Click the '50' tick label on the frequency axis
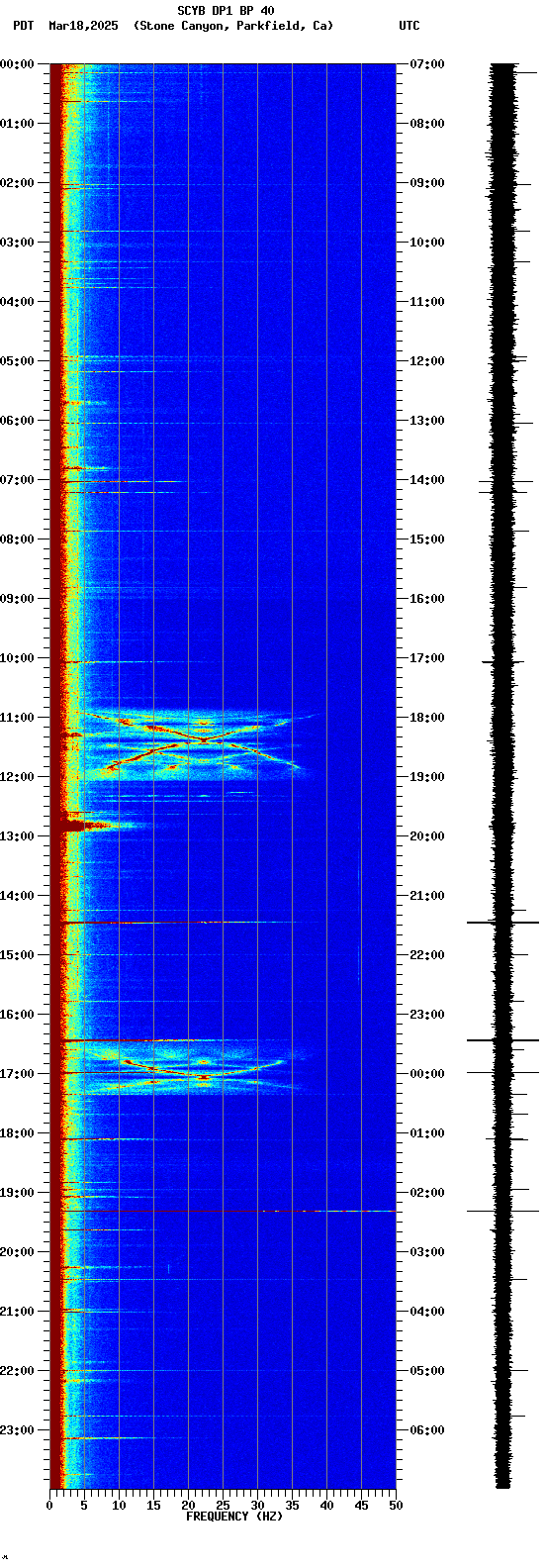 [396, 1506]
